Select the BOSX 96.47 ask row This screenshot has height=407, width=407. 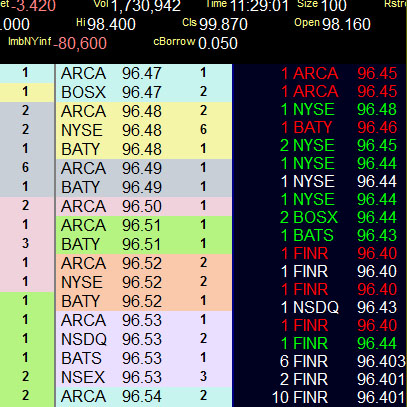point(144,92)
